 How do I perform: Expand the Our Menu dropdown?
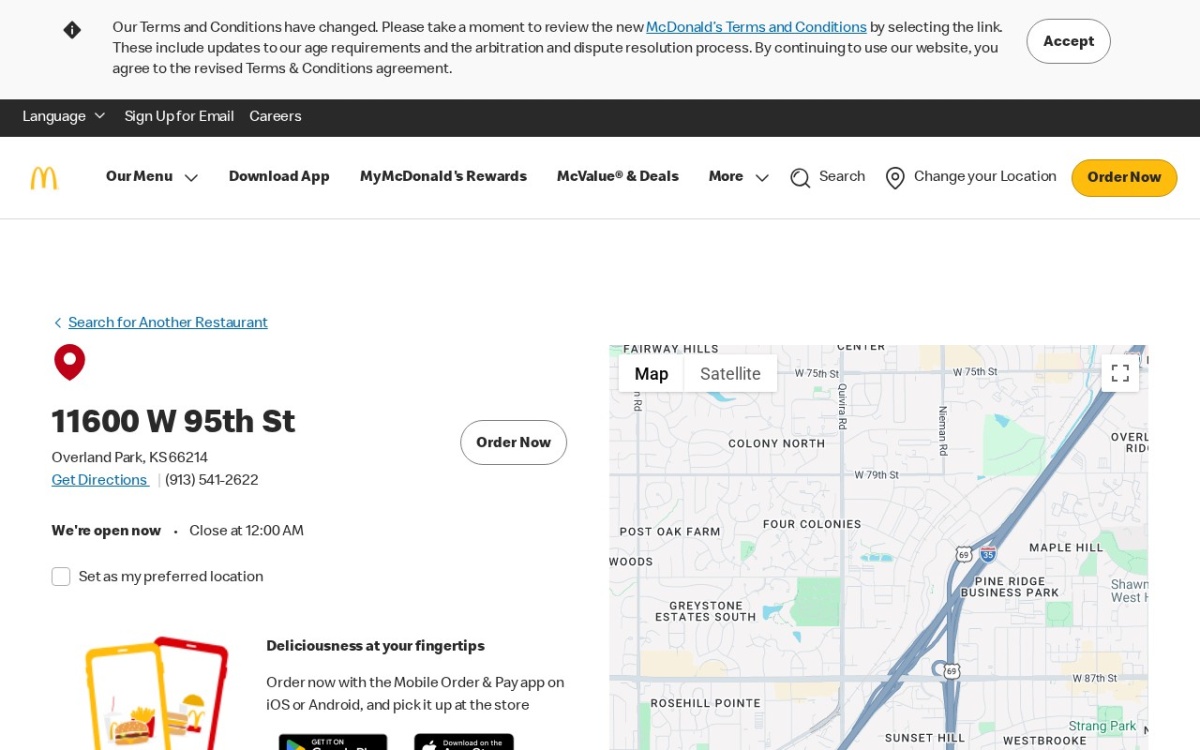pyautogui.click(x=152, y=177)
